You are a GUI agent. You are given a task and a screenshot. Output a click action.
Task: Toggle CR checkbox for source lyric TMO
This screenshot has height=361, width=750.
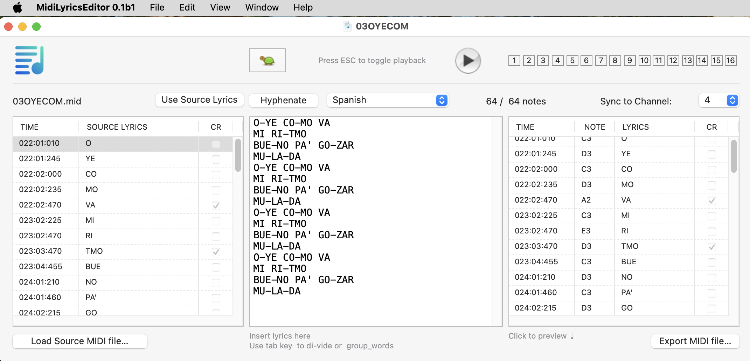tap(216, 251)
